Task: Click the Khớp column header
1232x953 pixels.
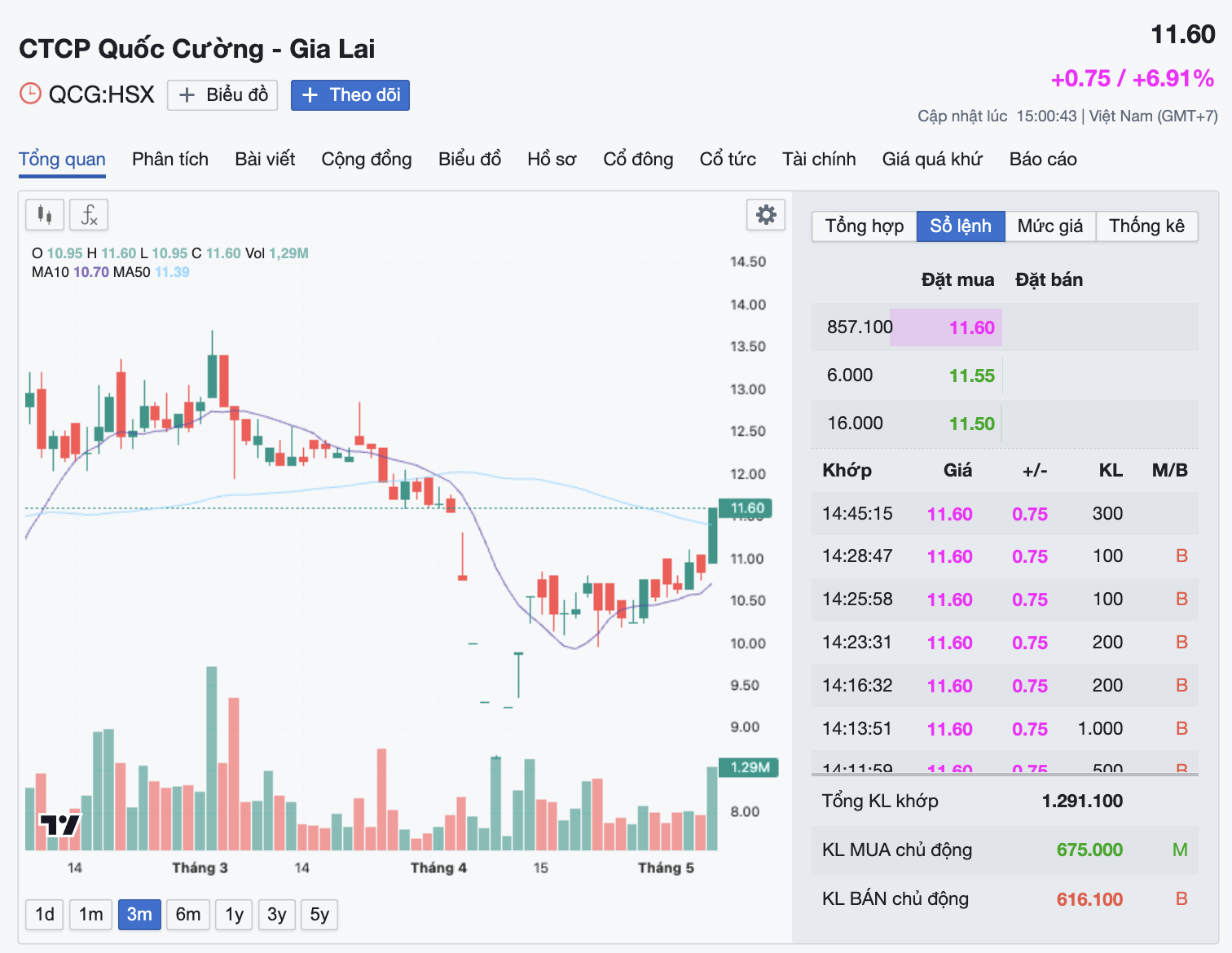Action: tap(847, 471)
